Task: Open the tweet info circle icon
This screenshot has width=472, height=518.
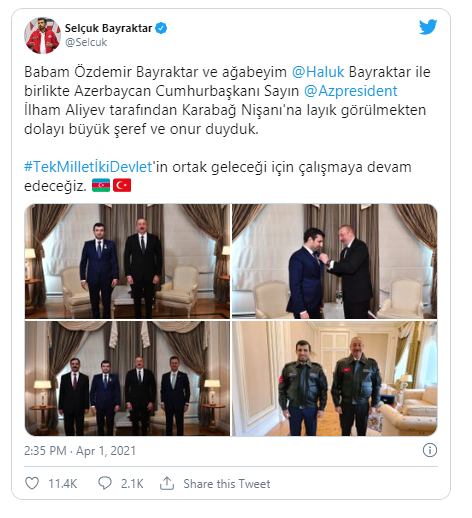Action: pos(430,450)
